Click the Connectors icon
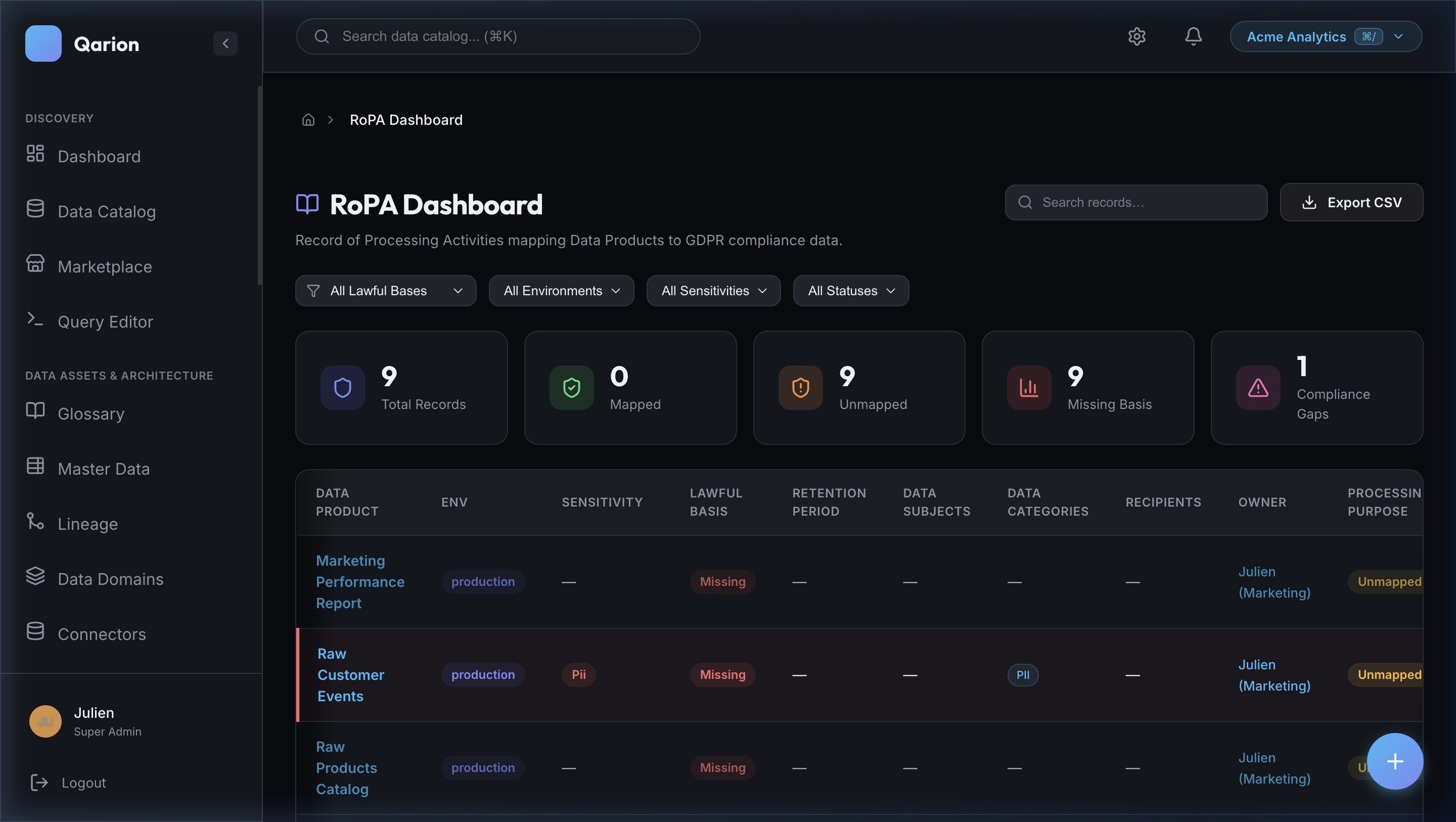 click(35, 633)
